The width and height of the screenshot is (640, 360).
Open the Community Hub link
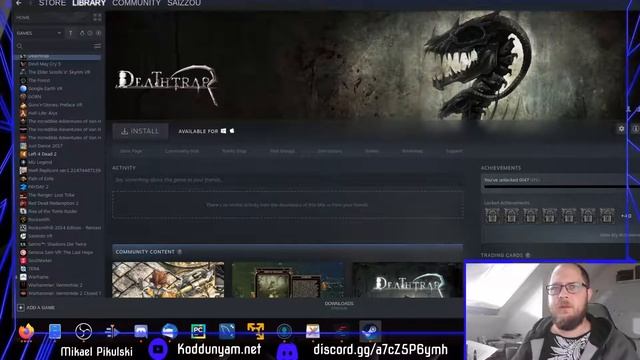[x=182, y=151]
